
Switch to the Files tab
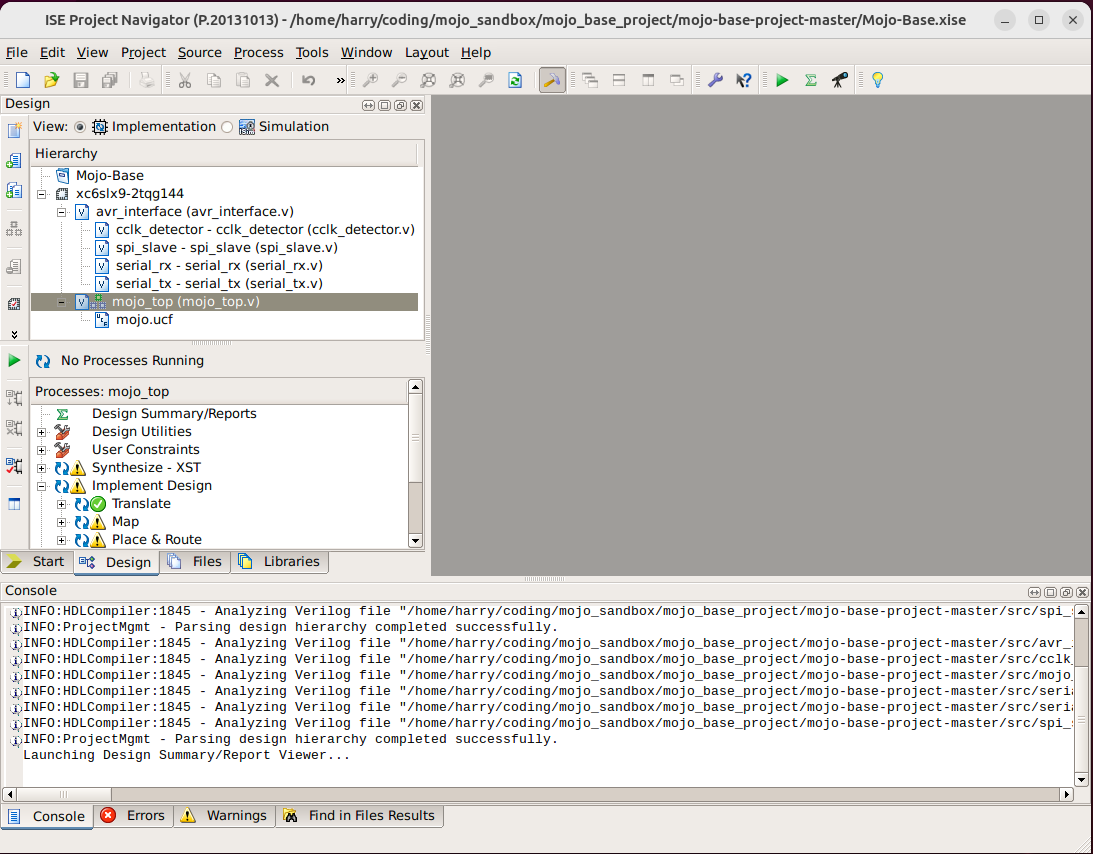click(x=195, y=562)
